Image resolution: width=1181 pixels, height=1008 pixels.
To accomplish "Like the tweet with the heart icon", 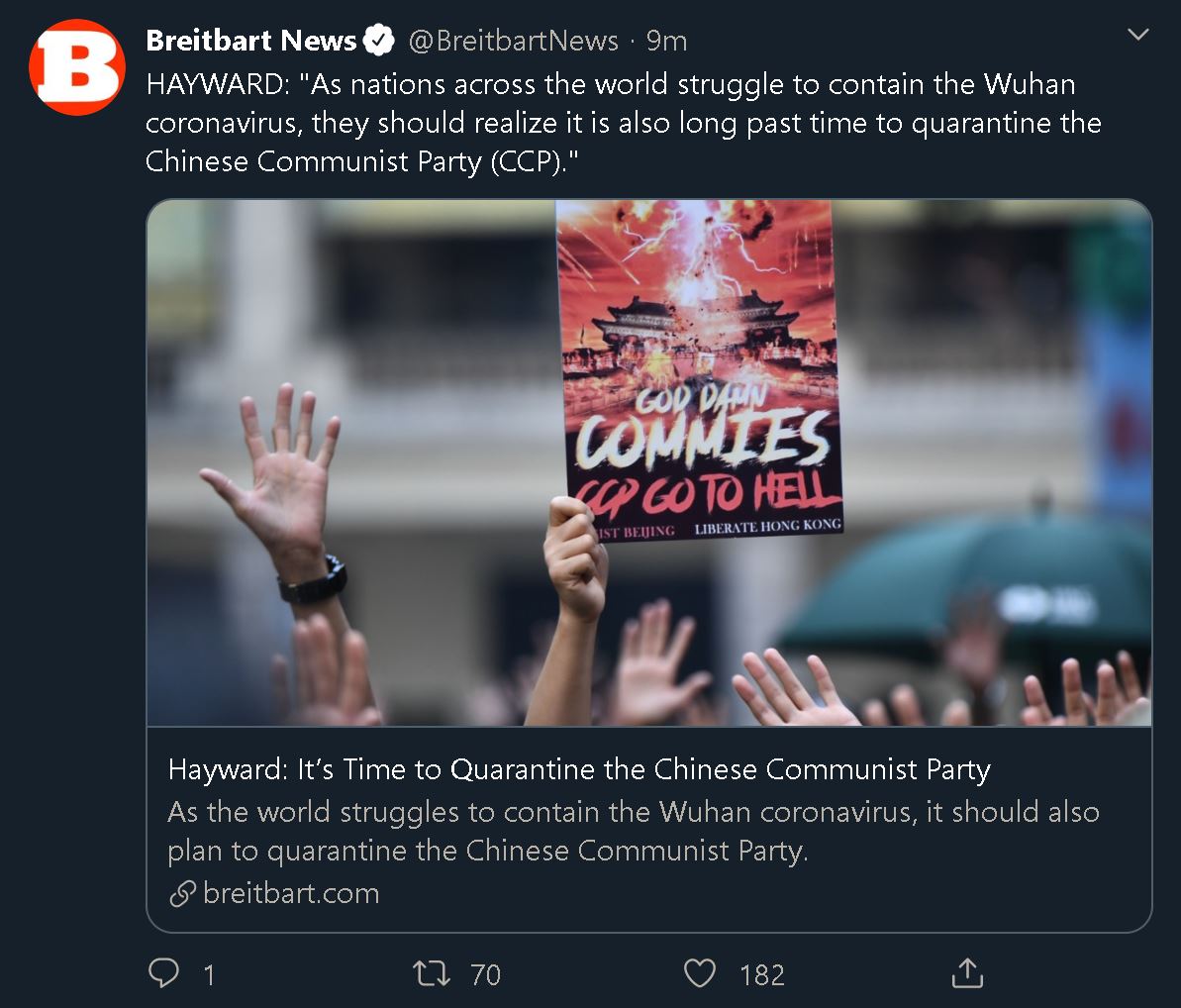I will point(700,973).
